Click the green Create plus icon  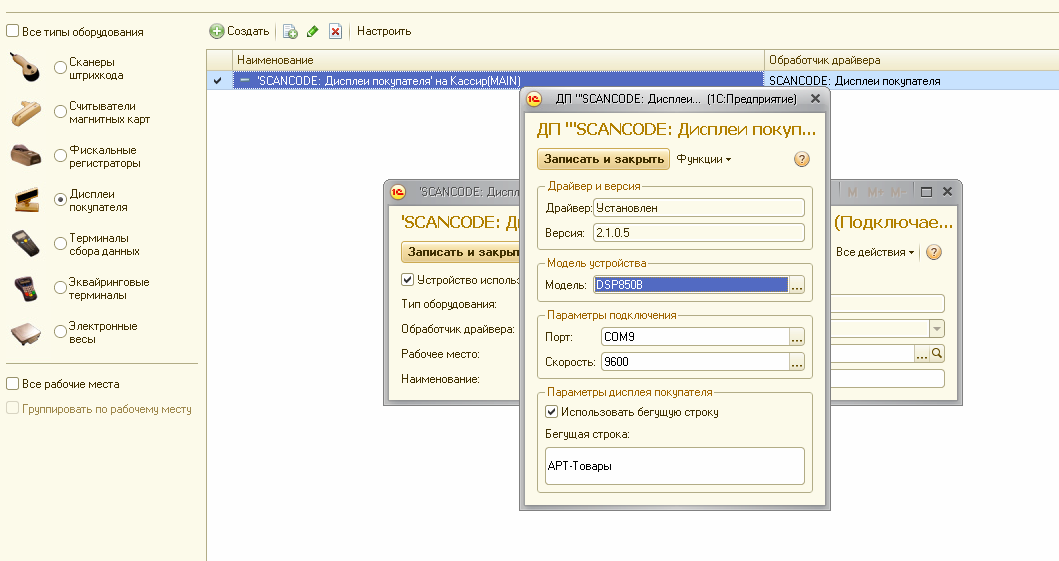coord(216,31)
